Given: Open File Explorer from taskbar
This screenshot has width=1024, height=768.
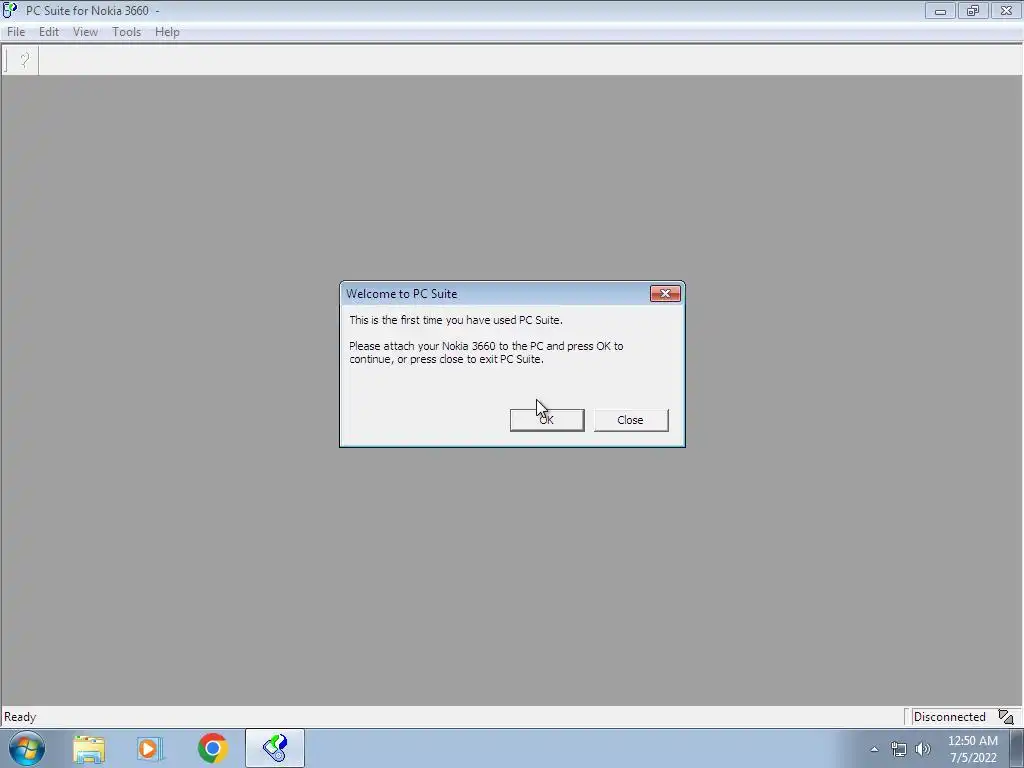Looking at the screenshot, I should pyautogui.click(x=89, y=749).
